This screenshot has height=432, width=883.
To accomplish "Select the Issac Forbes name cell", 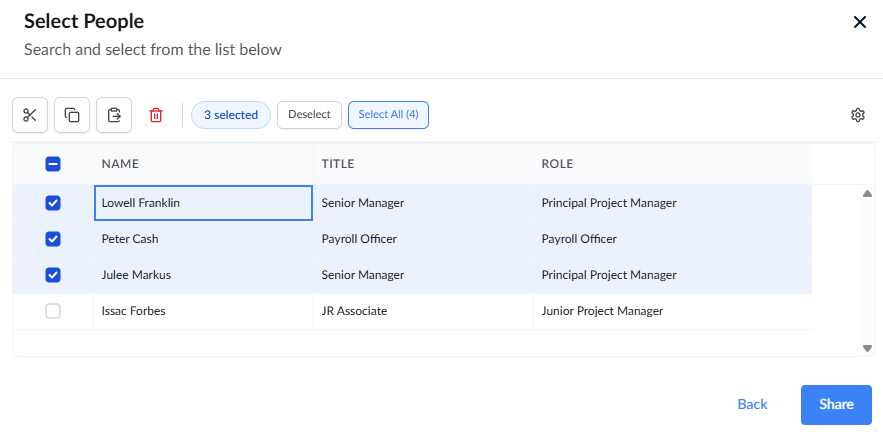I will [203, 311].
